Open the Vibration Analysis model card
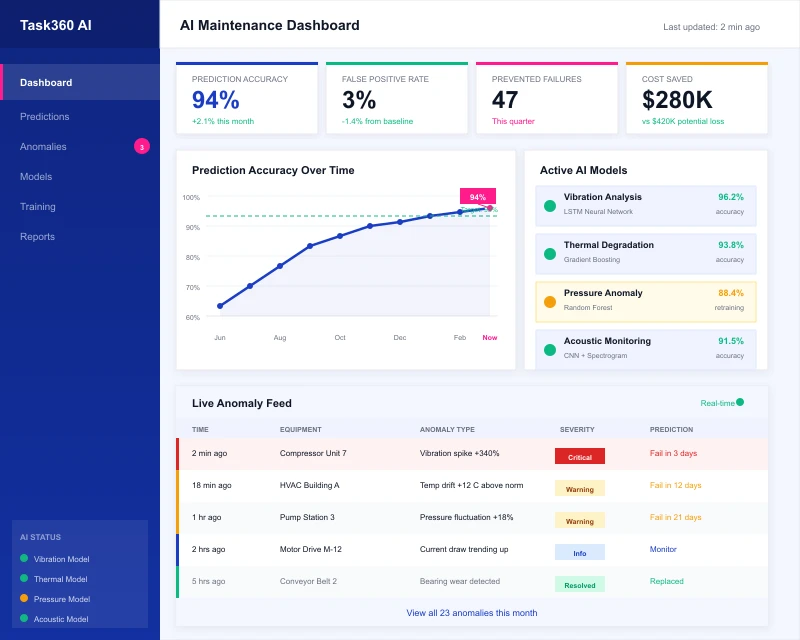Viewport: 800px width, 640px height. tap(645, 206)
